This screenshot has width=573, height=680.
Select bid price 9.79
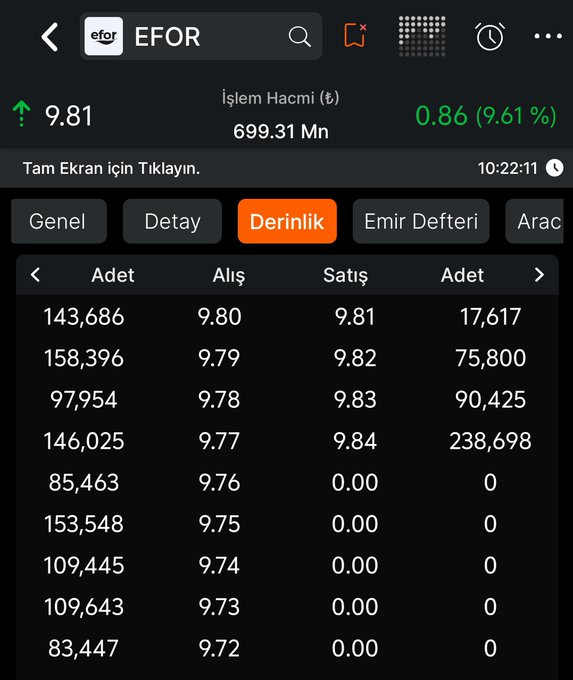tap(219, 358)
